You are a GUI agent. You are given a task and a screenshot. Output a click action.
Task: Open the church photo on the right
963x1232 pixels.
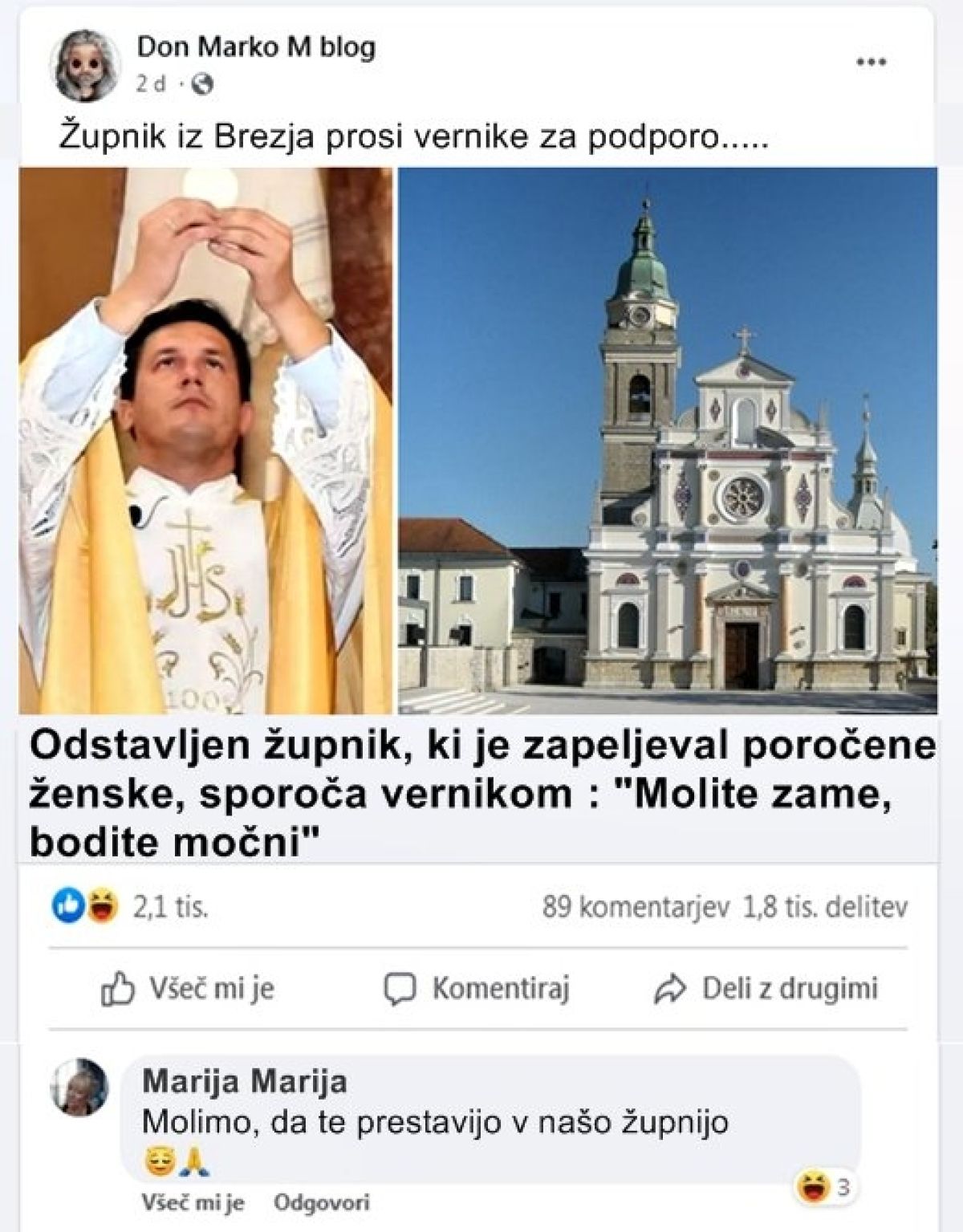[x=668, y=441]
